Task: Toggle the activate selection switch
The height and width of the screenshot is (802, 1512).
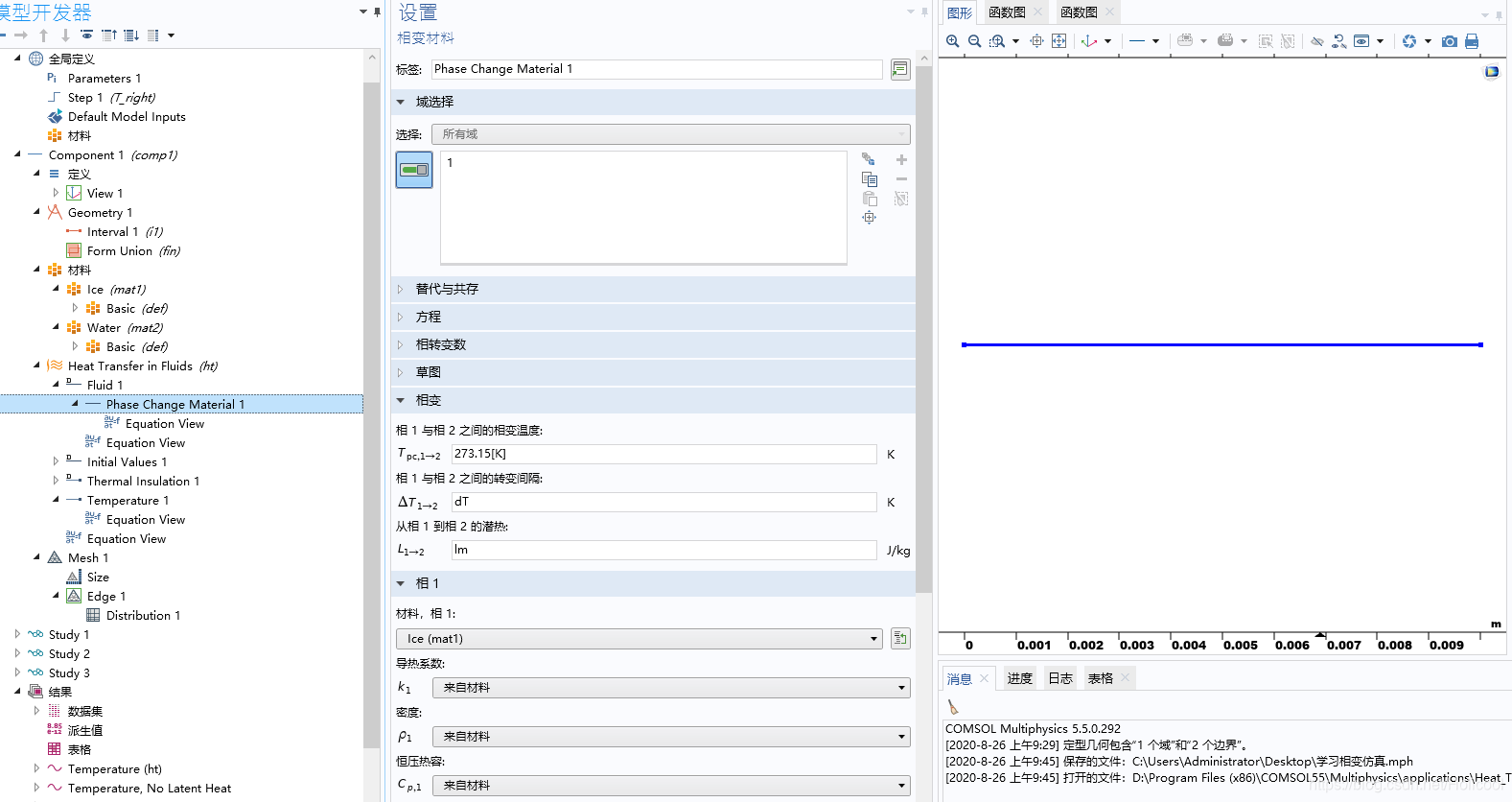Action: click(414, 170)
